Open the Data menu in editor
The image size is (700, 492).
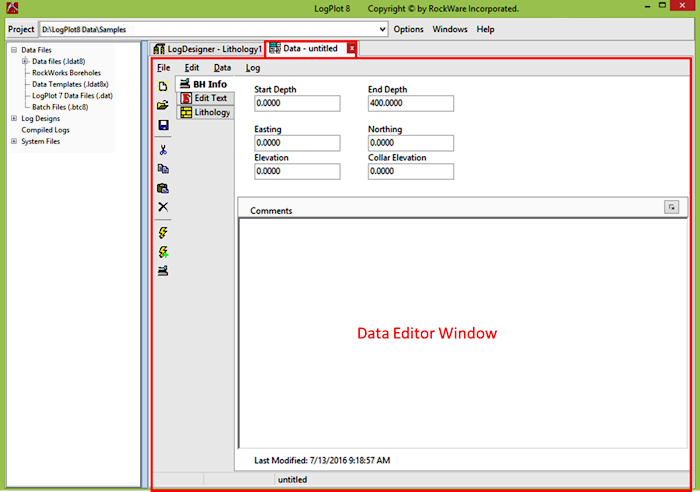pos(222,68)
